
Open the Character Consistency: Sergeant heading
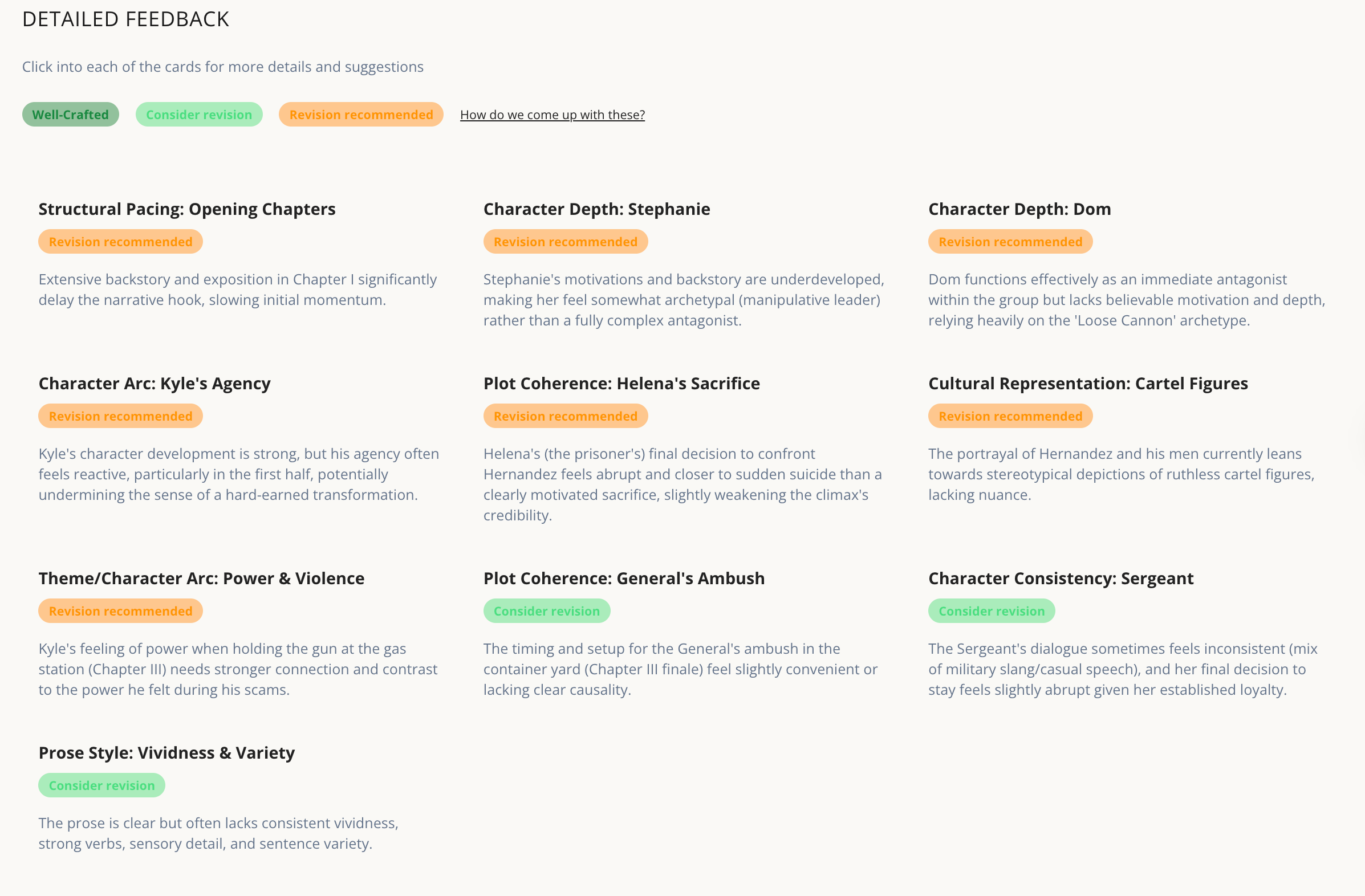click(1061, 579)
